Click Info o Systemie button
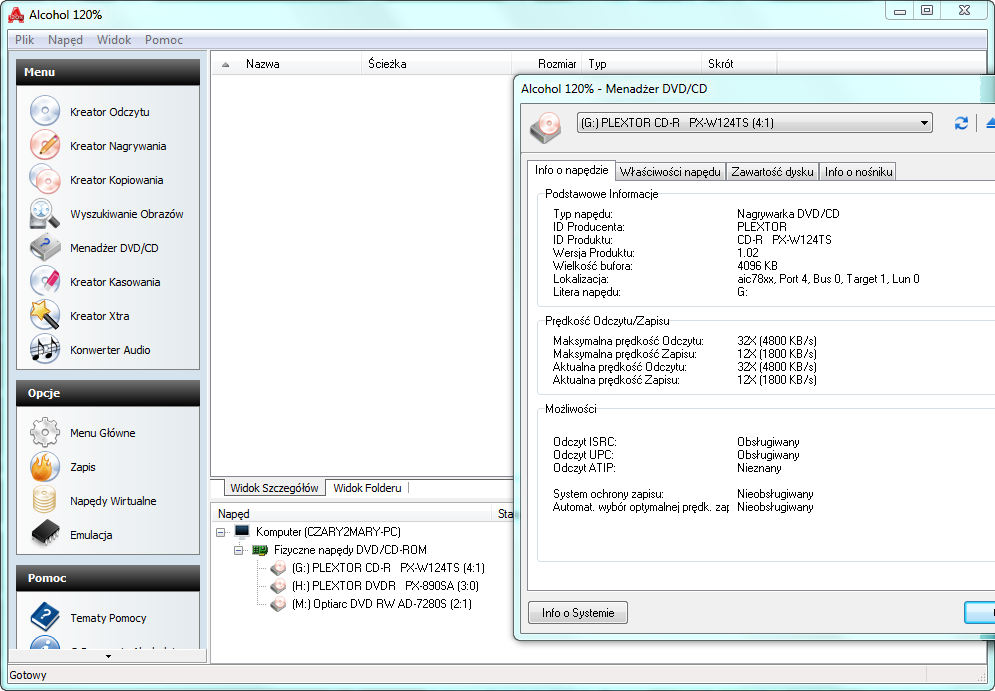The height and width of the screenshot is (691, 995). (578, 613)
